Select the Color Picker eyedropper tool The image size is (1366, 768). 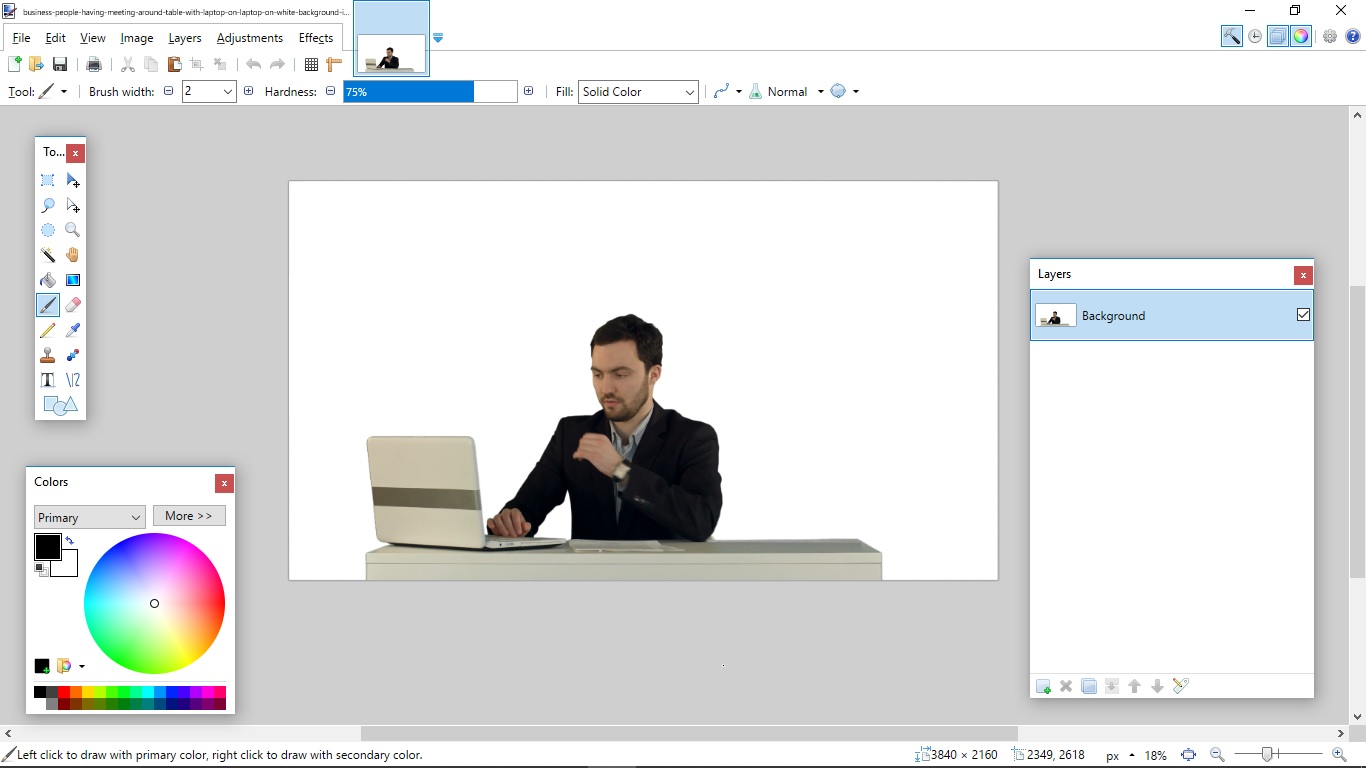[73, 330]
